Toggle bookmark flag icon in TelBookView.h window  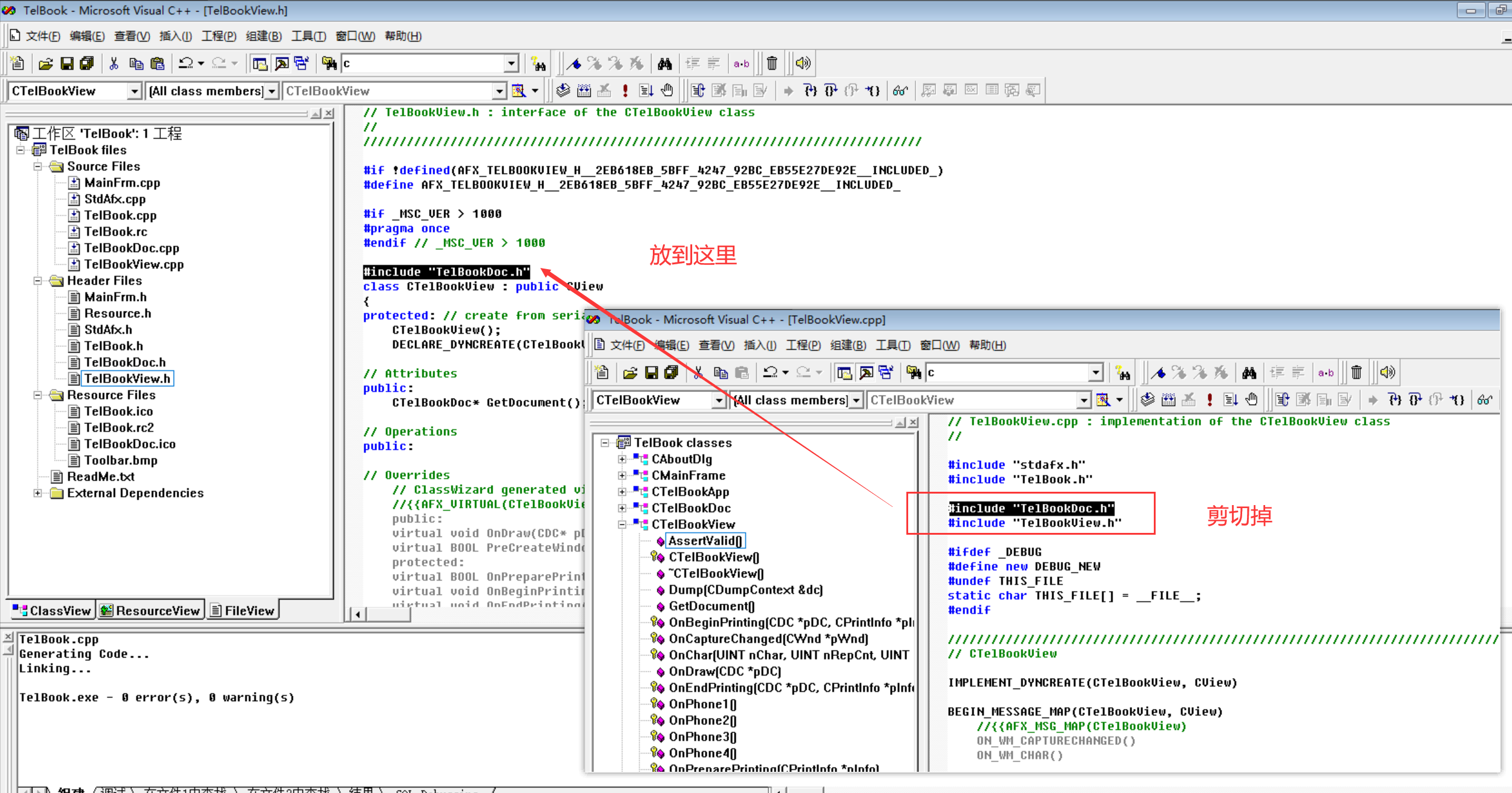point(574,63)
